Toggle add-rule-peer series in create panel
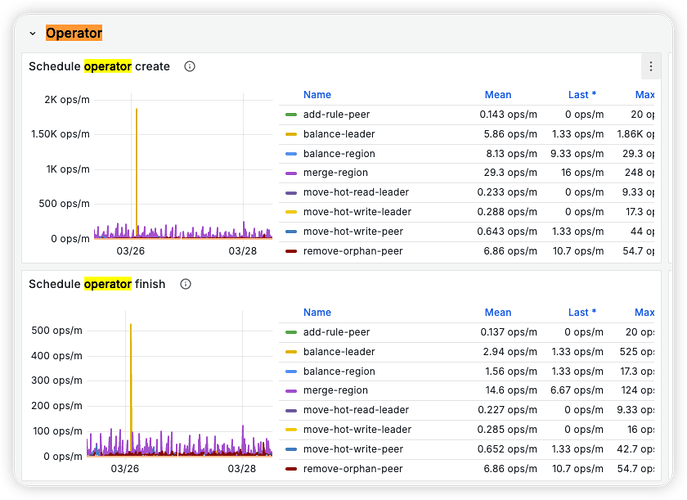The height and width of the screenshot is (500, 687). point(336,114)
